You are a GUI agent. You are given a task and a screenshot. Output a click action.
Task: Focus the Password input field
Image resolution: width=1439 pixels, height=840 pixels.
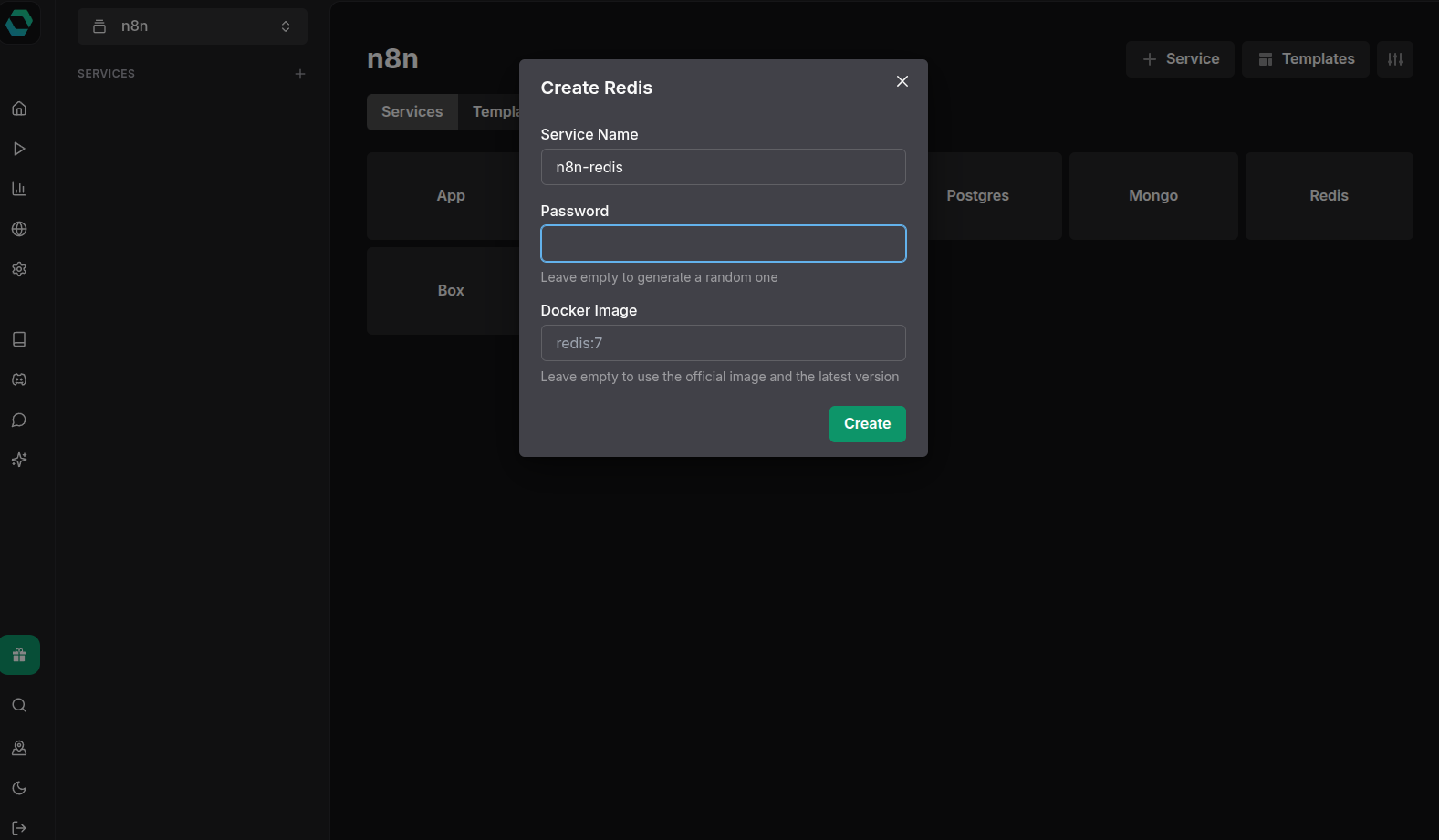724,244
